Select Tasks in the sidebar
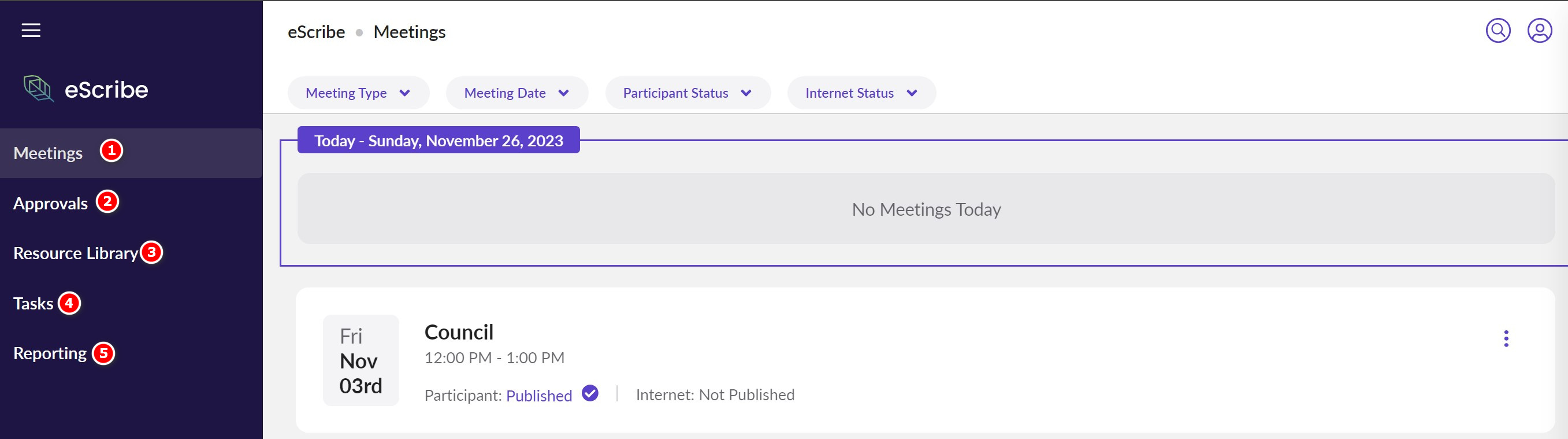This screenshot has height=439, width=1568. point(34,304)
